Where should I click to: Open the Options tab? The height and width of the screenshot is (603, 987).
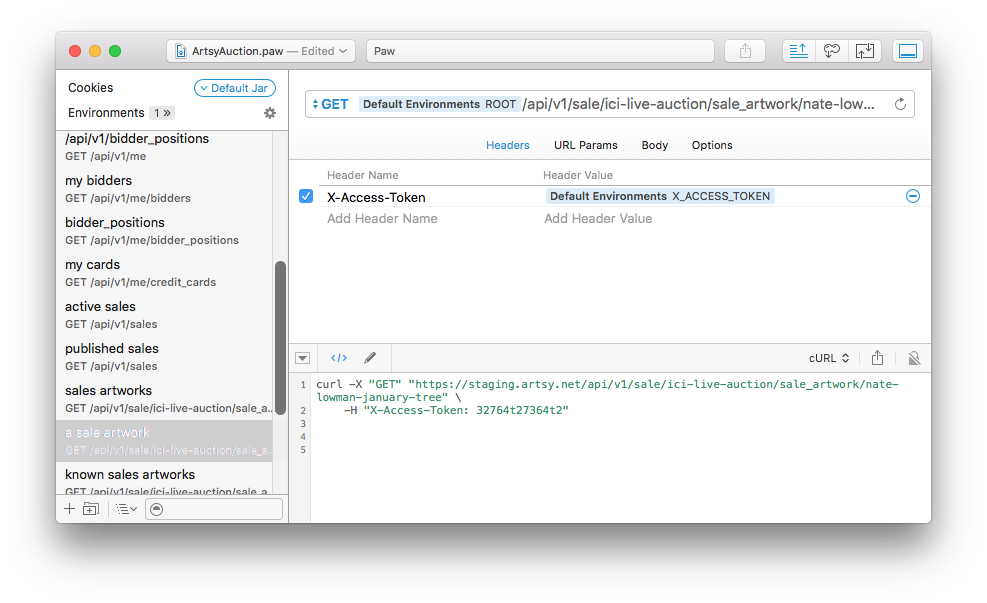[x=712, y=145]
